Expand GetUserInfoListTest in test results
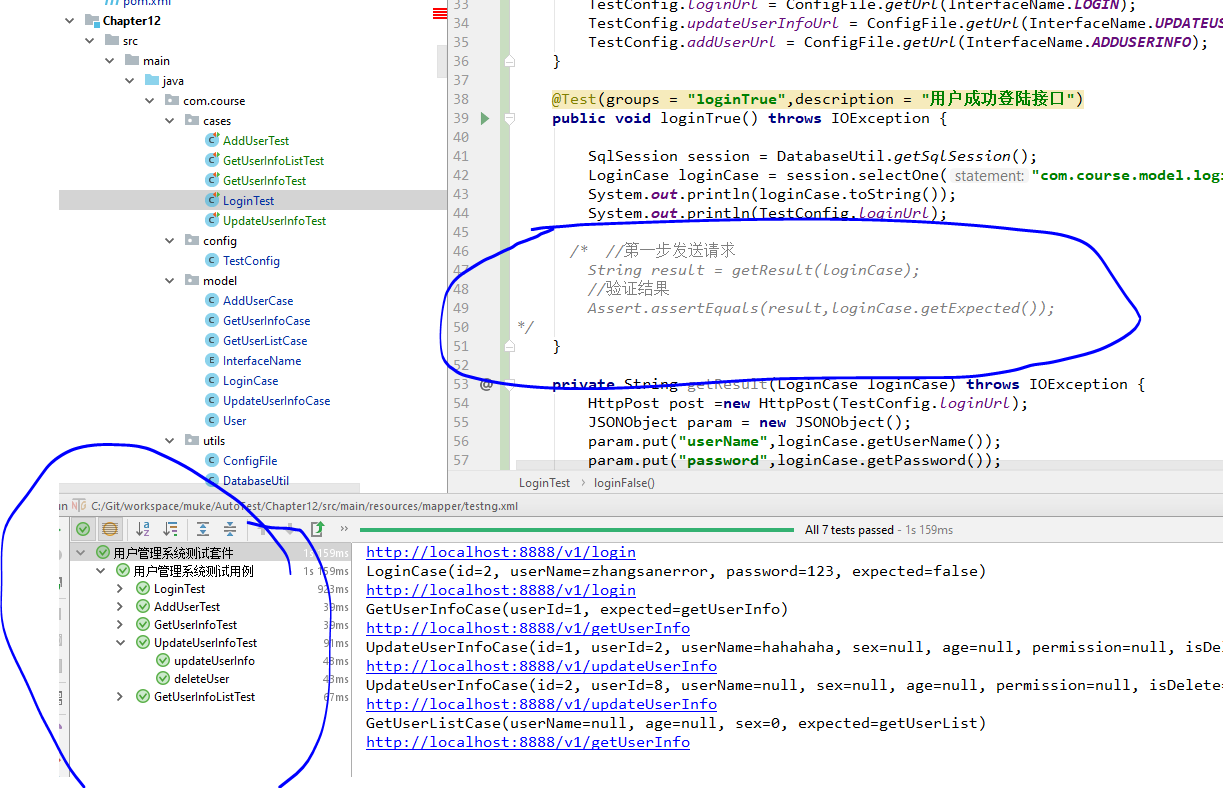This screenshot has width=1223, height=788. coord(120,697)
